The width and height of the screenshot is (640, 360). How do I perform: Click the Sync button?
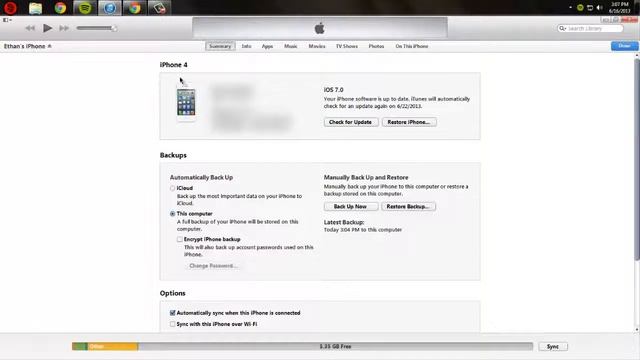point(553,346)
